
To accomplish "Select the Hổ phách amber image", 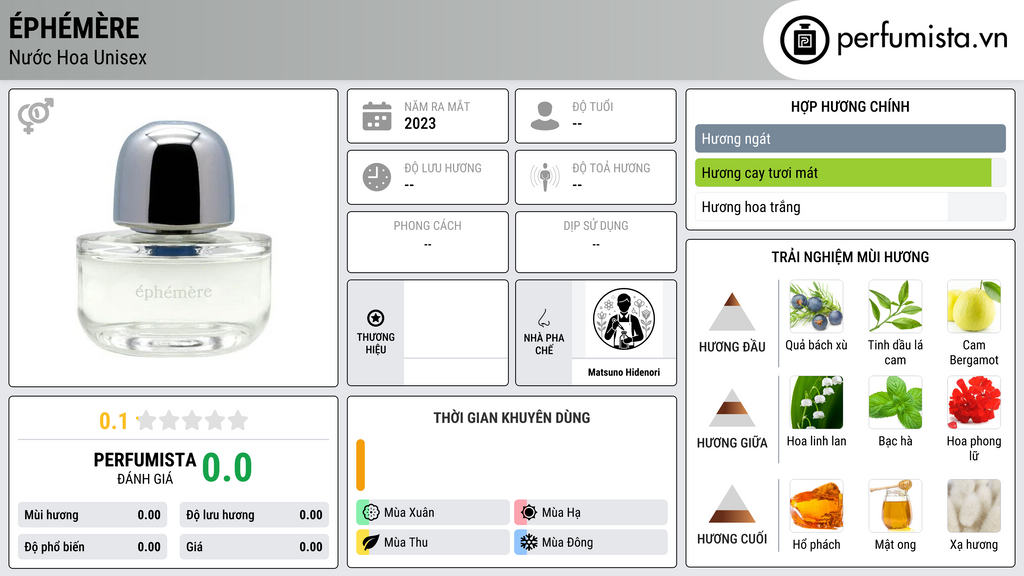I will coord(816,505).
